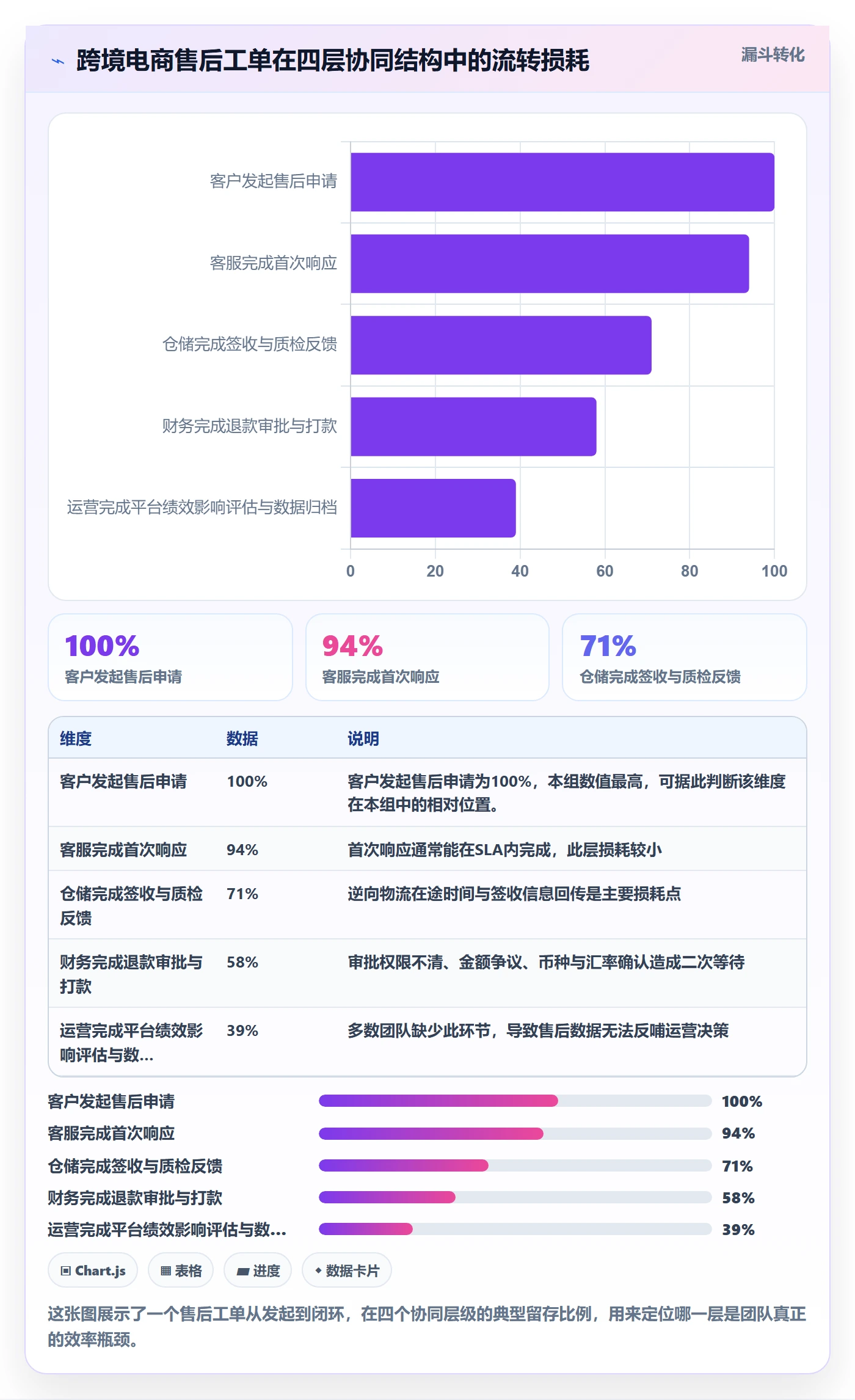This screenshot has height=1400, width=855.
Task: Click the 财务完成退款审批与打款 chart bar
Action: [473, 427]
